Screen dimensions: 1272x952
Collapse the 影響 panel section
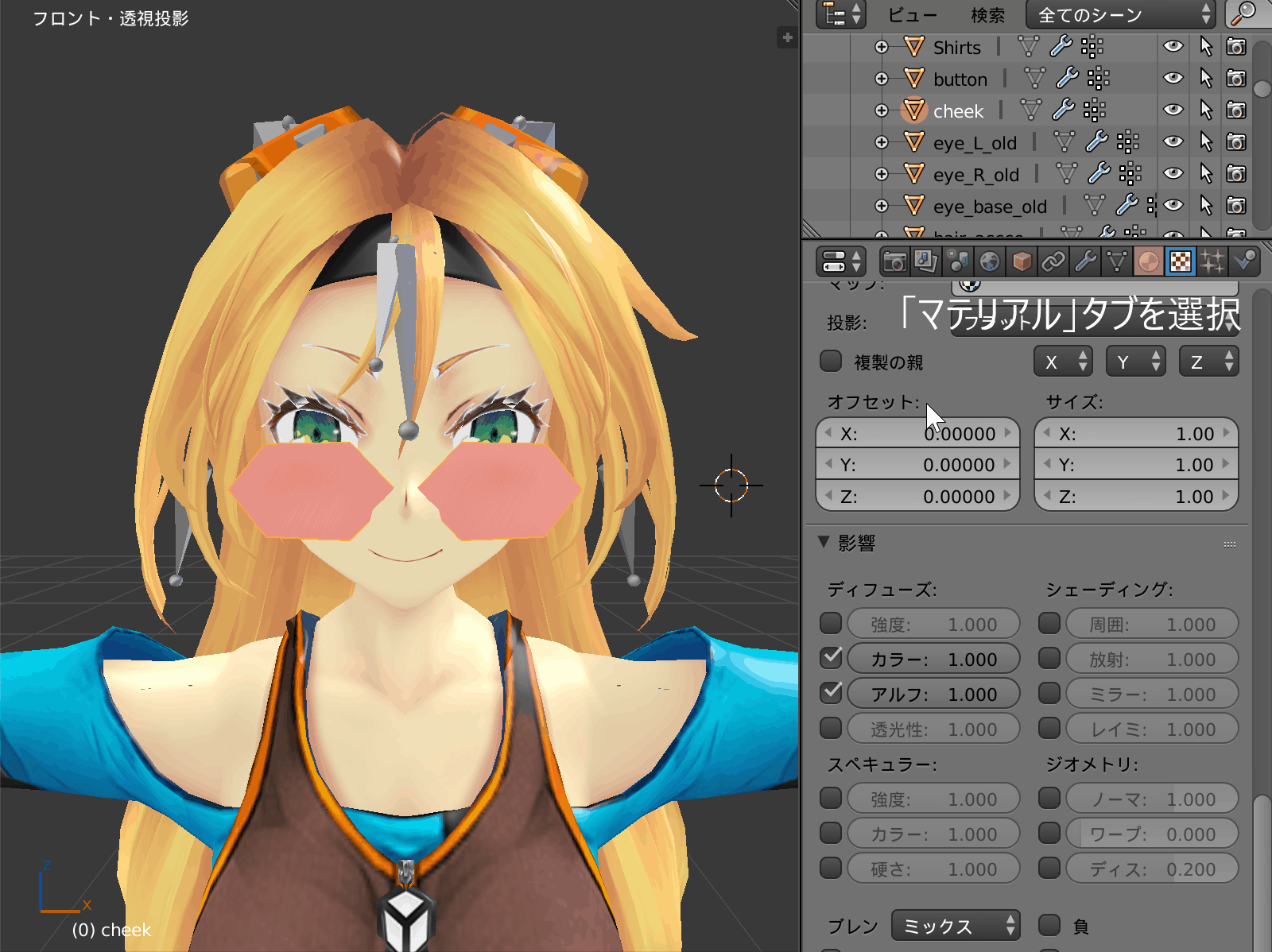pyautogui.click(x=824, y=543)
